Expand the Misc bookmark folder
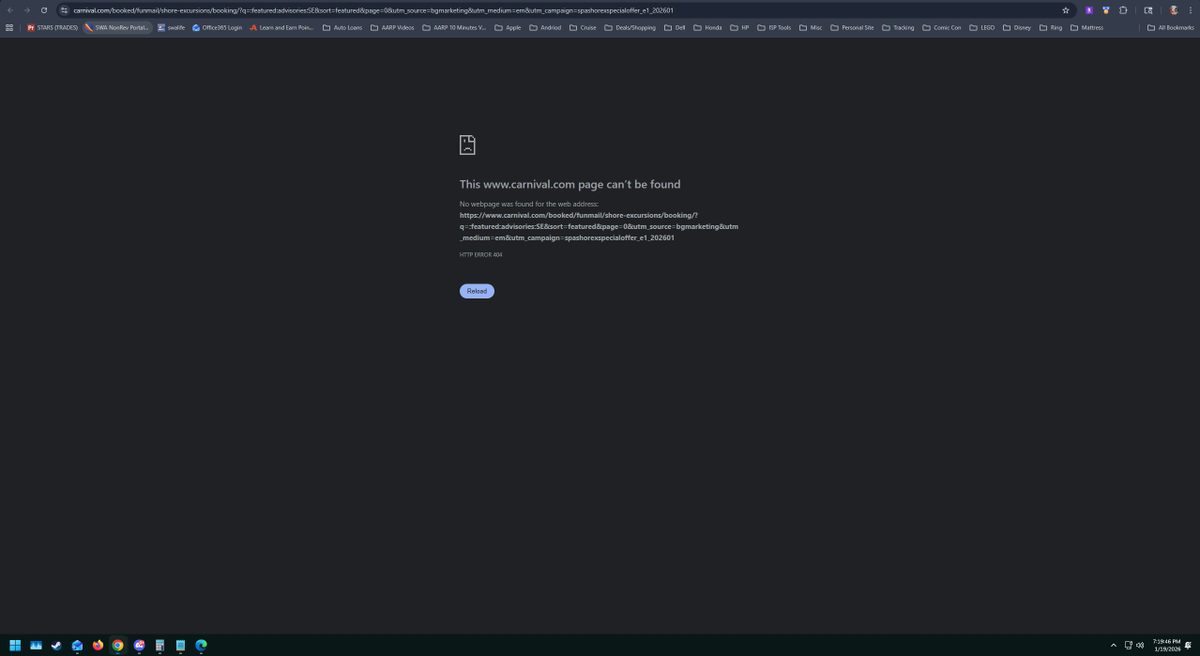 coord(811,27)
